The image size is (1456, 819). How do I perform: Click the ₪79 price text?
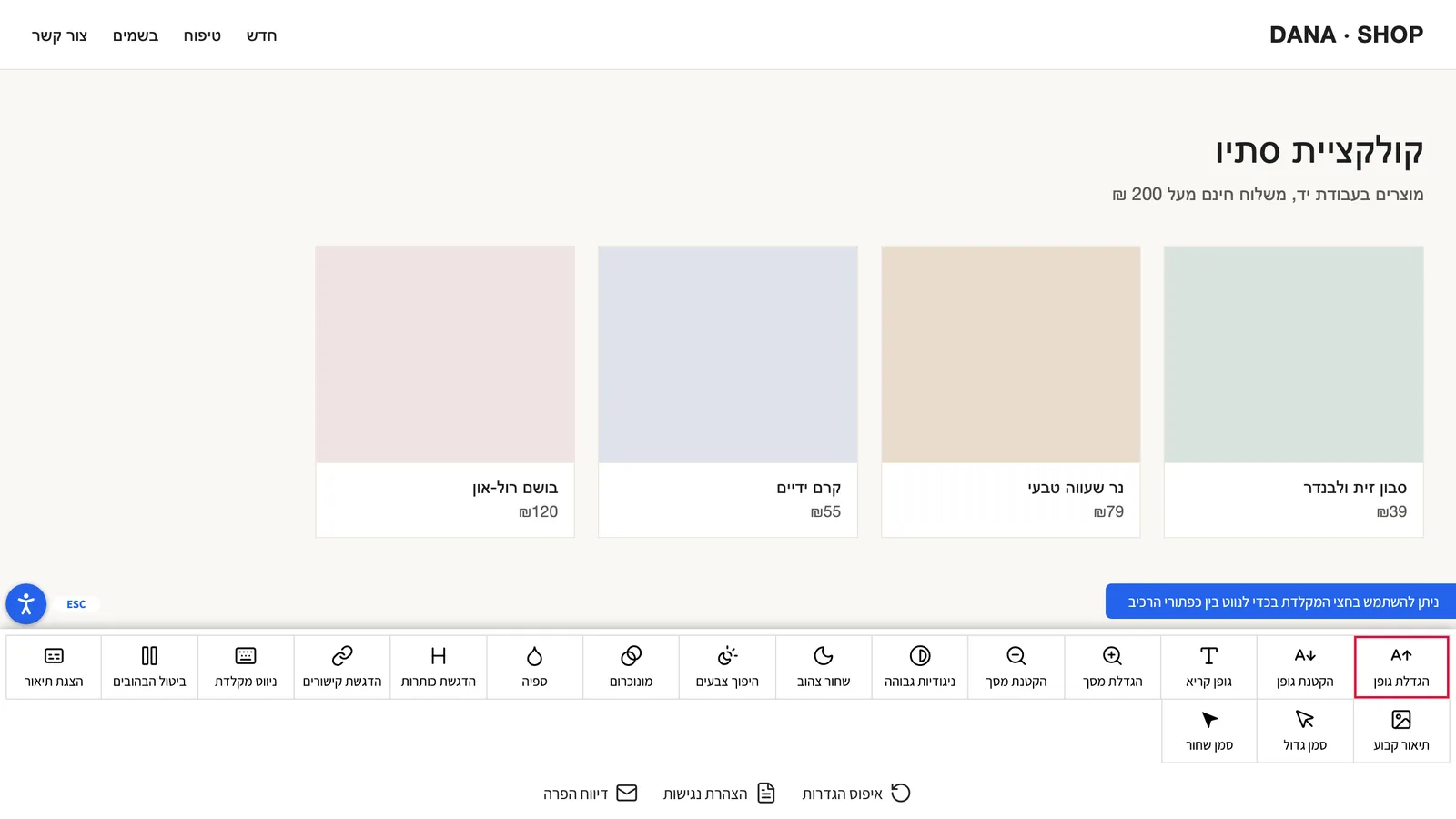[x=1108, y=512]
